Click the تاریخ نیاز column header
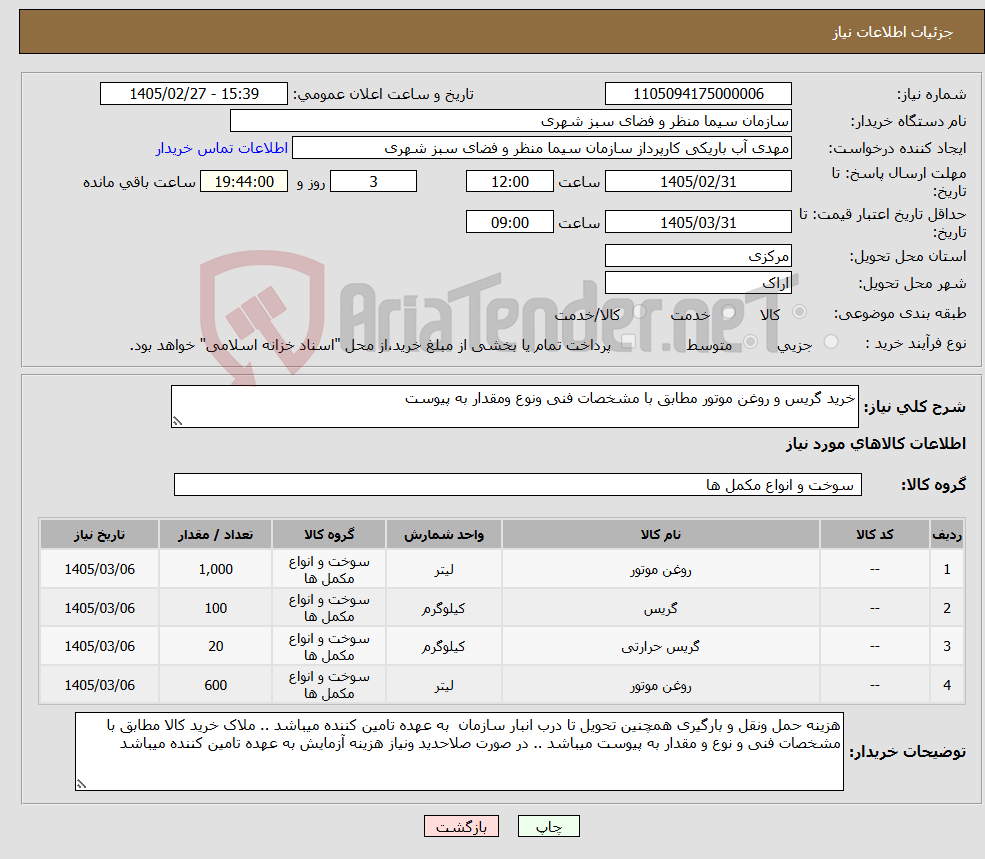The width and height of the screenshot is (985, 859). [99, 534]
